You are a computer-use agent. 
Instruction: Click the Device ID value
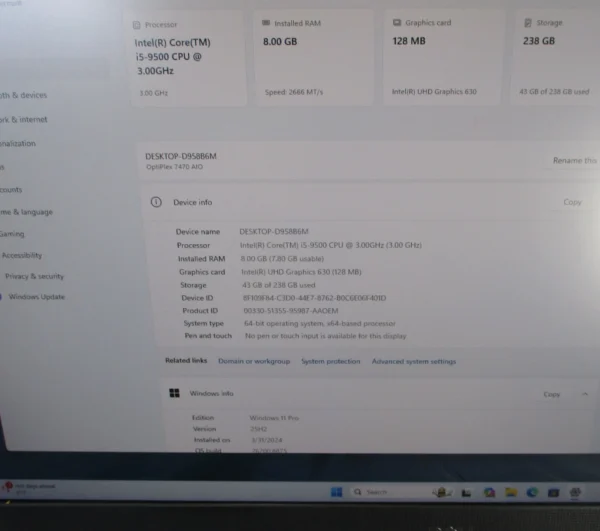click(315, 298)
